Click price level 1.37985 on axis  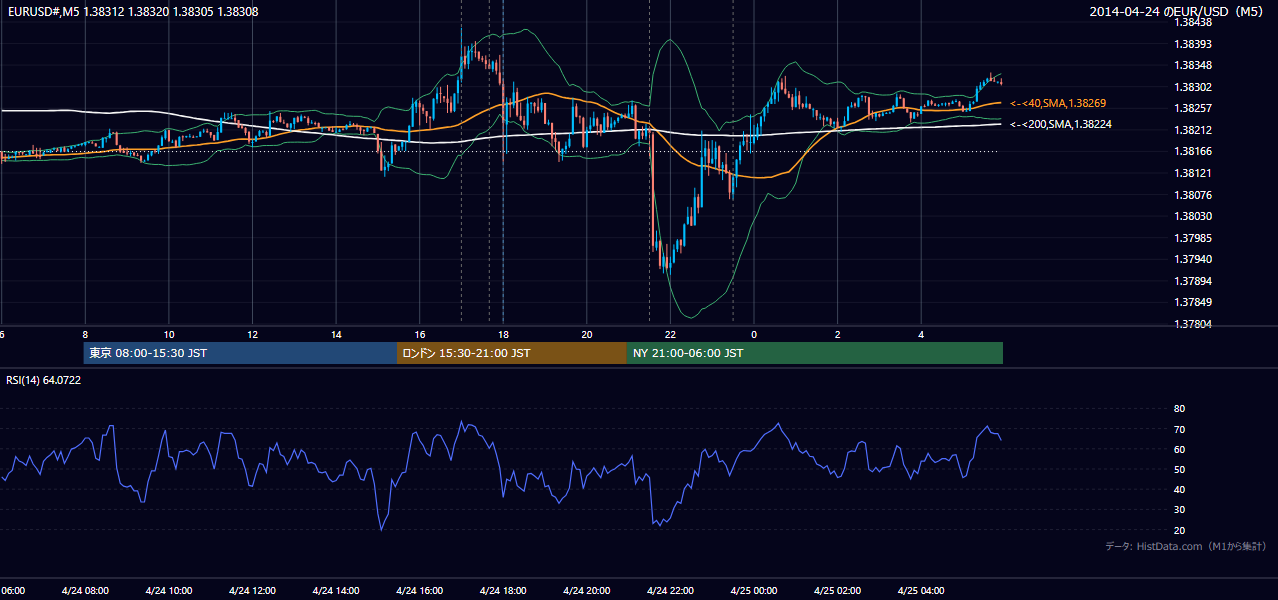[x=1192, y=238]
